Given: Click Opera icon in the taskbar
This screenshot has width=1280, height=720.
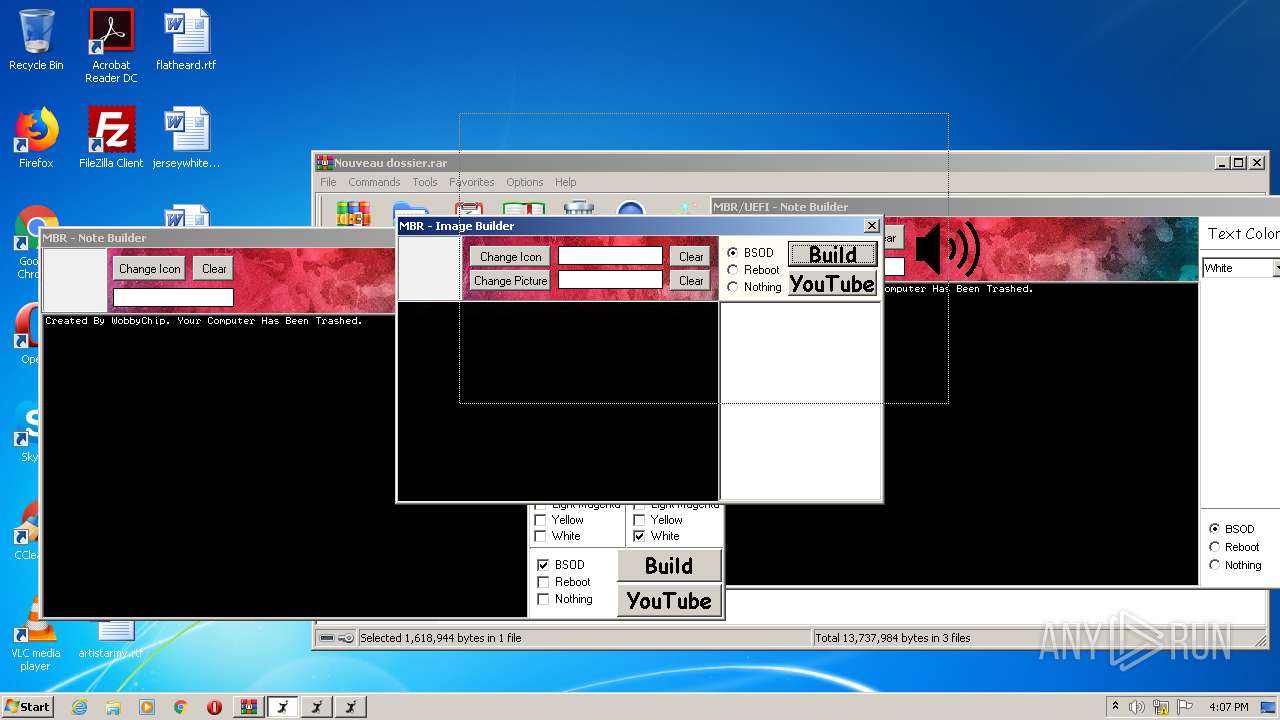Looking at the screenshot, I should (214, 707).
